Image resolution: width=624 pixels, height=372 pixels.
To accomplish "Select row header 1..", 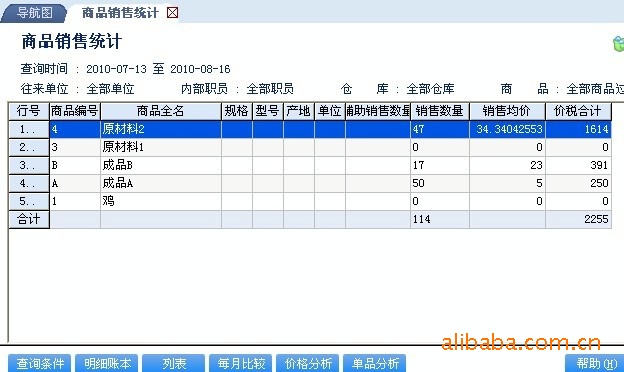I will (29, 129).
